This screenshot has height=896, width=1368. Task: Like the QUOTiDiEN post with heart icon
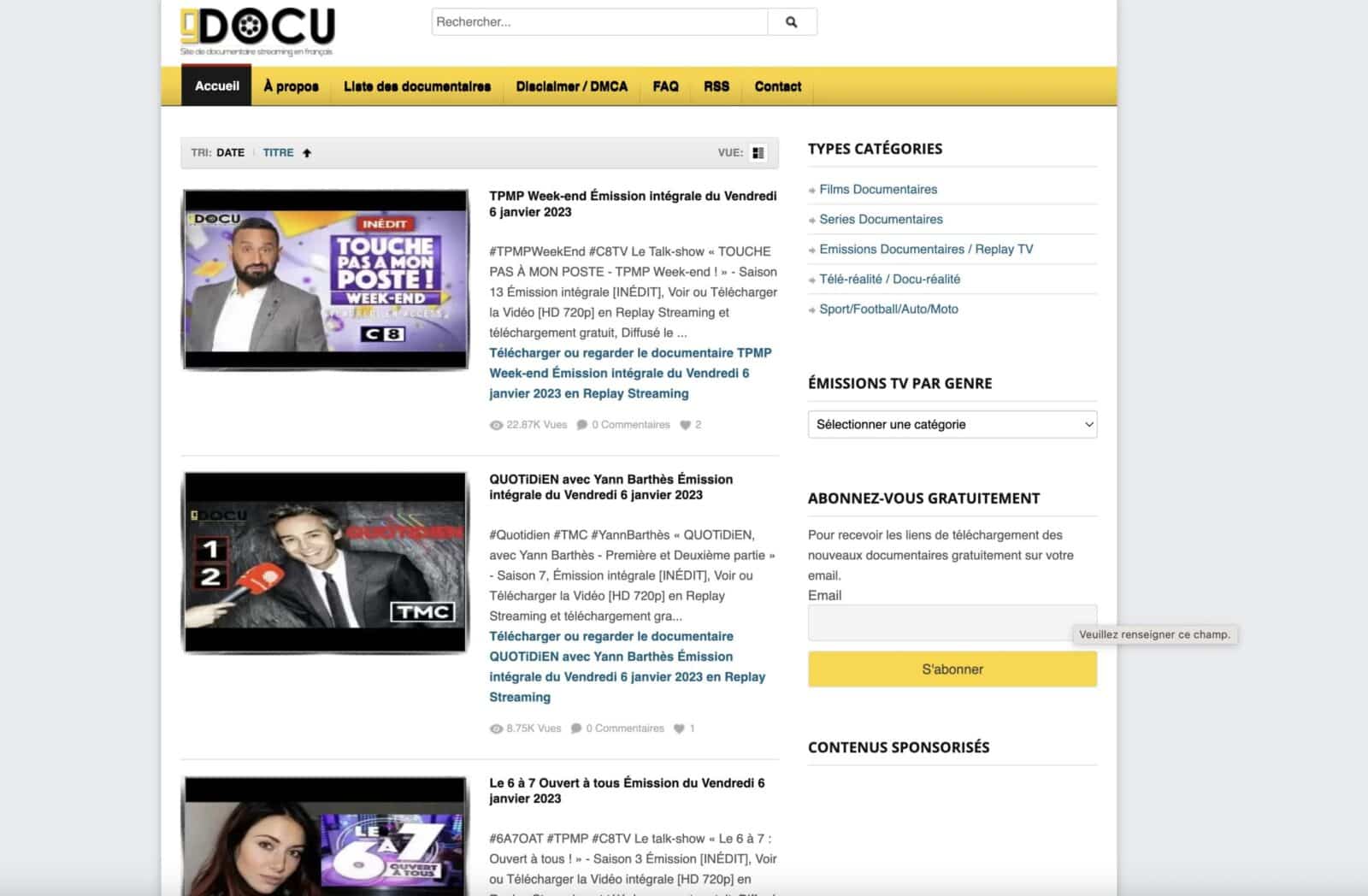pos(679,729)
